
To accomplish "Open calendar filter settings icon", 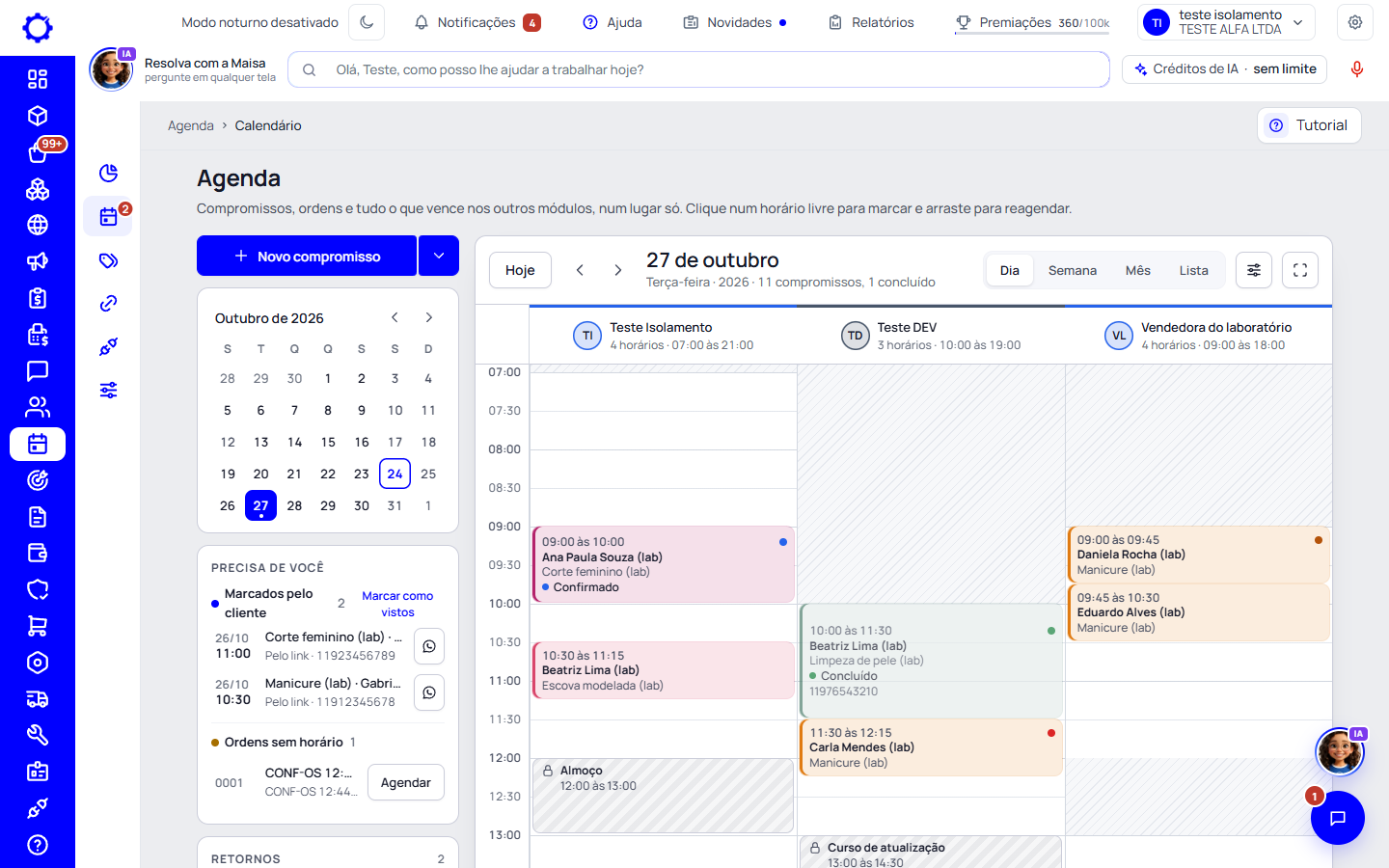I will point(1254,270).
